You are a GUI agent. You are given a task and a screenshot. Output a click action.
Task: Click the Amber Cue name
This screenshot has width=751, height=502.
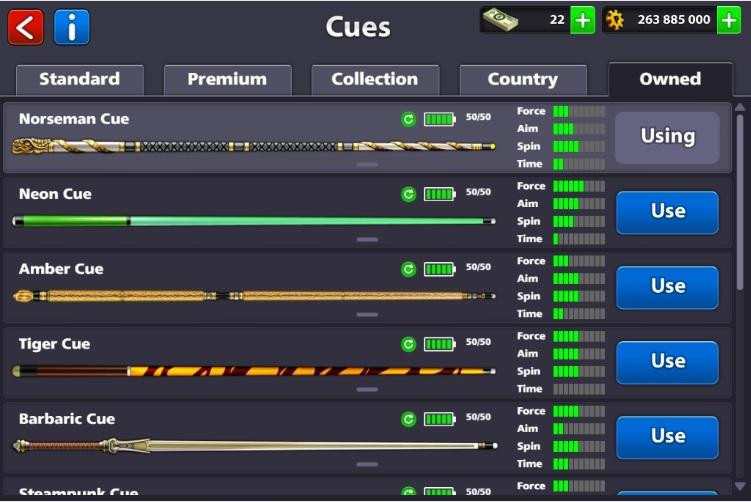click(x=61, y=269)
